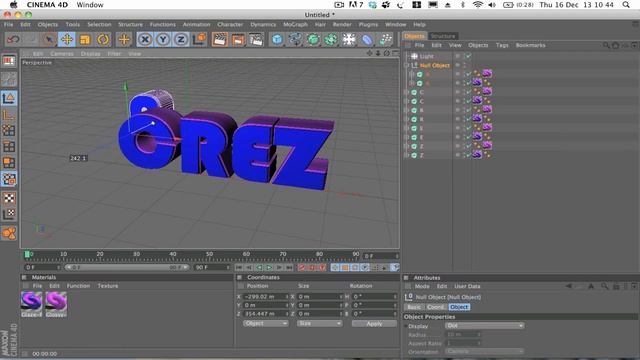The image size is (640, 360).
Task: Click the green NURBS generator icon
Action: [313, 40]
